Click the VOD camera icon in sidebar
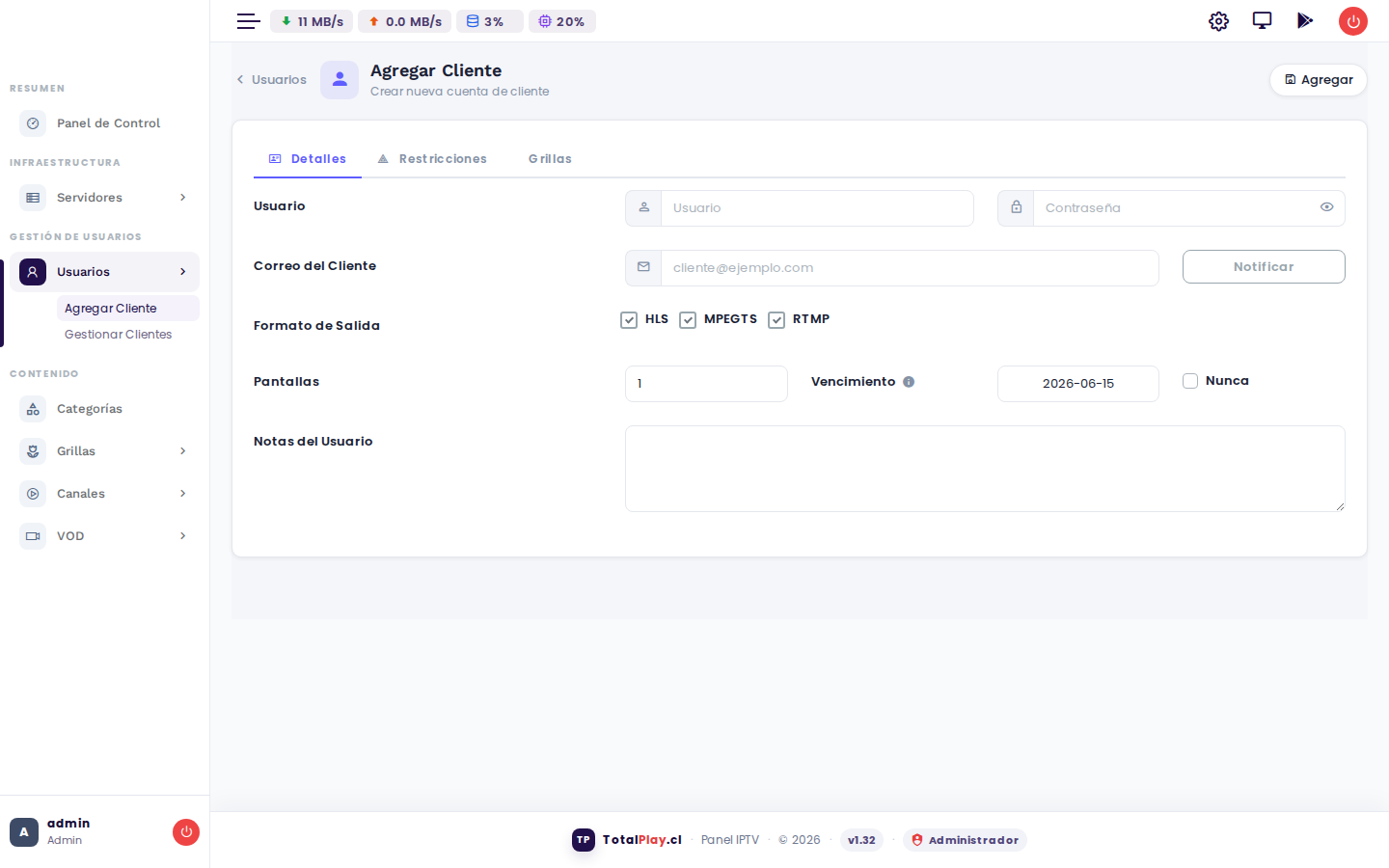Image resolution: width=1389 pixels, height=868 pixels. (x=33, y=536)
